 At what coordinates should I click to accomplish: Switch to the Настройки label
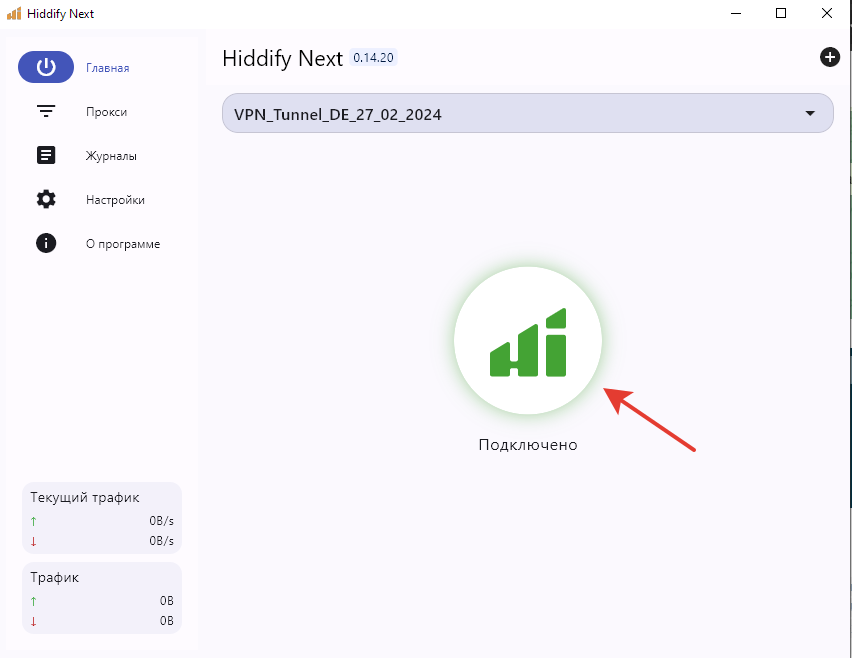[115, 200]
